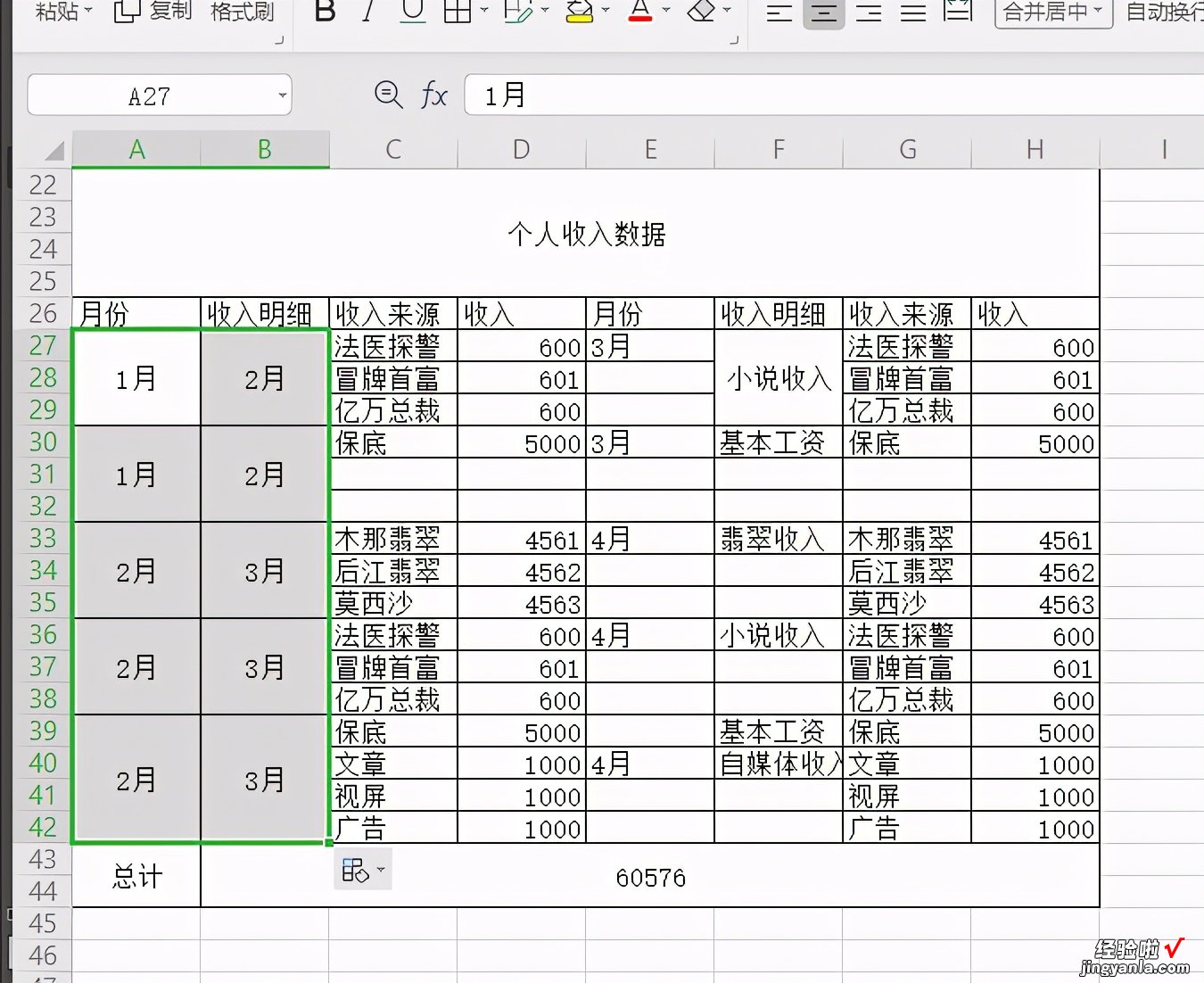Justify text alignment icon

913,12
